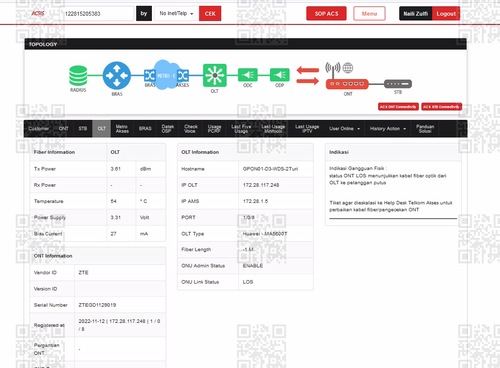The image size is (500, 368).
Task: Click the Indikasi Gangguan Fisik text
Action: pos(357,168)
